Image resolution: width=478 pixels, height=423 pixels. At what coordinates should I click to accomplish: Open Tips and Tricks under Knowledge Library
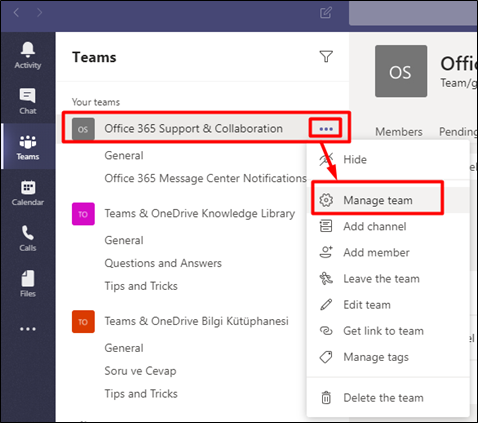pyautogui.click(x=141, y=286)
